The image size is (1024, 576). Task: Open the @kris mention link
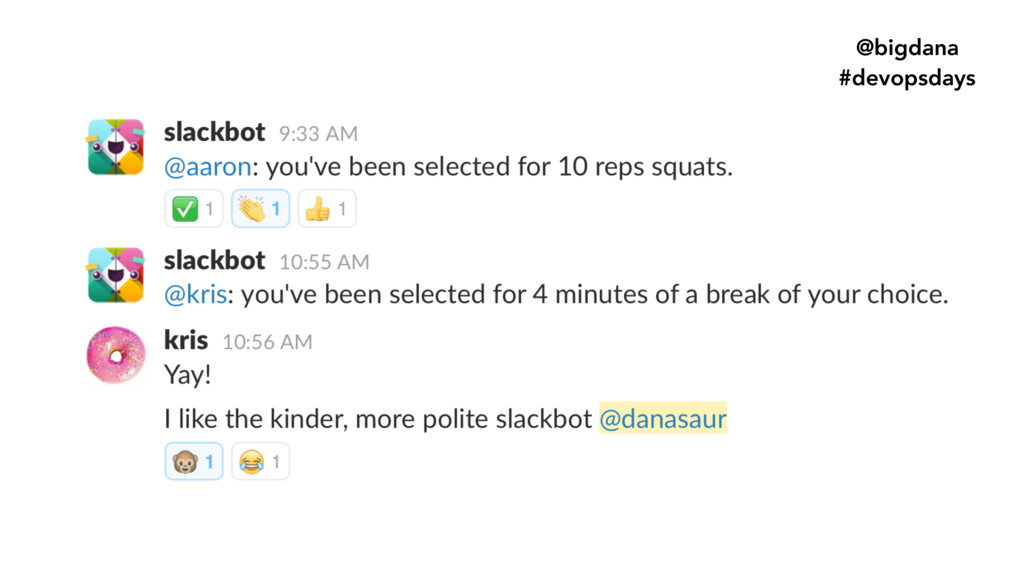tap(195, 295)
